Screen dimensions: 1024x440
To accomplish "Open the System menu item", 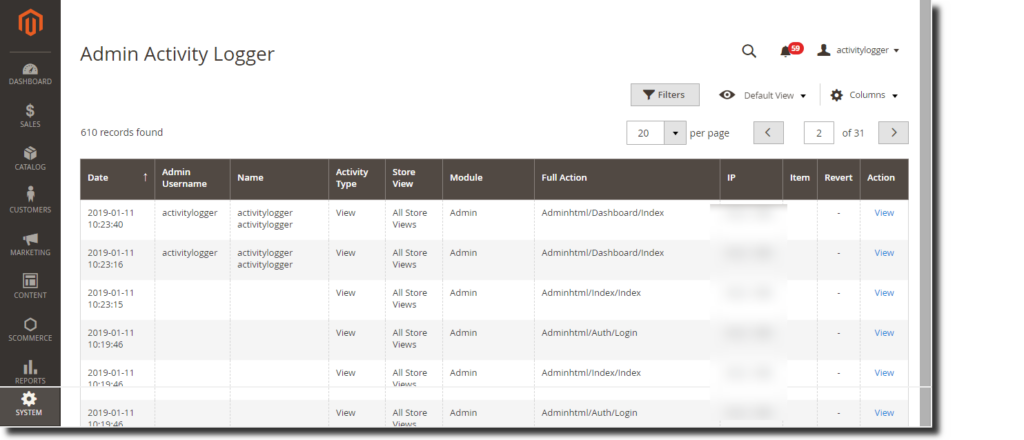I will pos(30,404).
